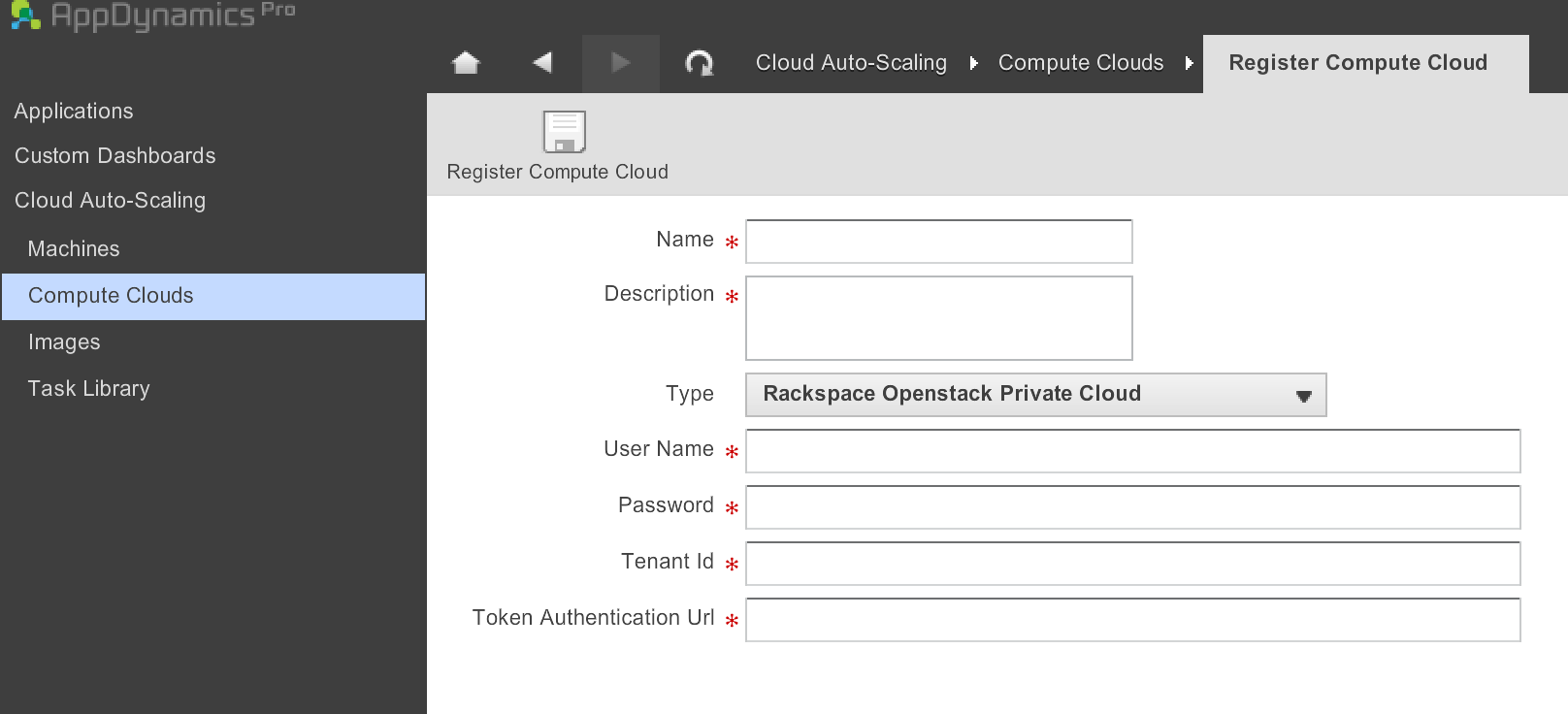
Task: Open Machines in sidebar
Action: click(x=74, y=249)
